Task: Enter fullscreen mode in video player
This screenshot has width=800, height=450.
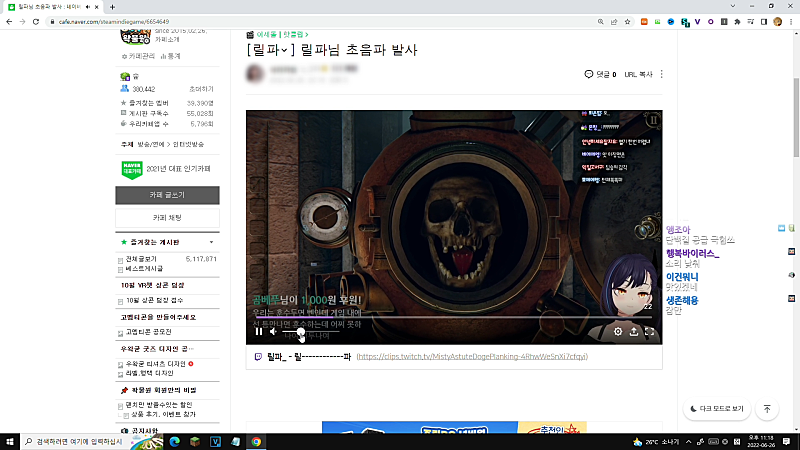Action: [649, 332]
